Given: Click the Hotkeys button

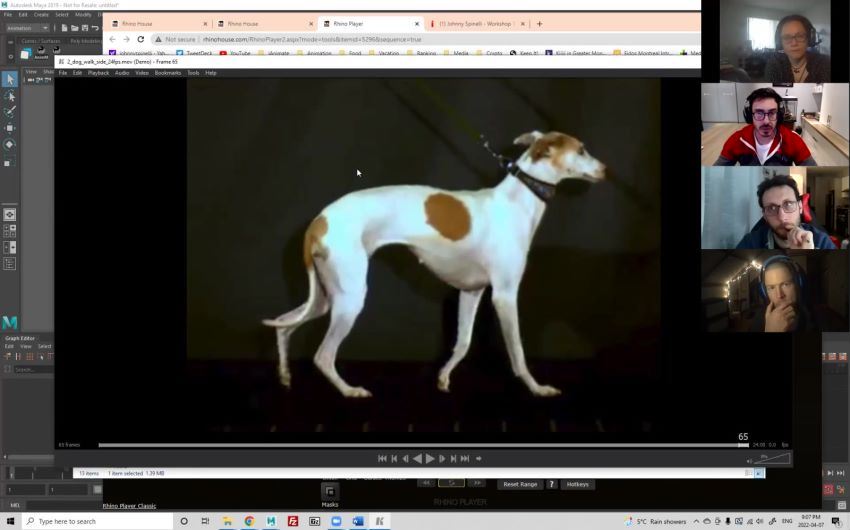Looking at the screenshot, I should pyautogui.click(x=577, y=484).
